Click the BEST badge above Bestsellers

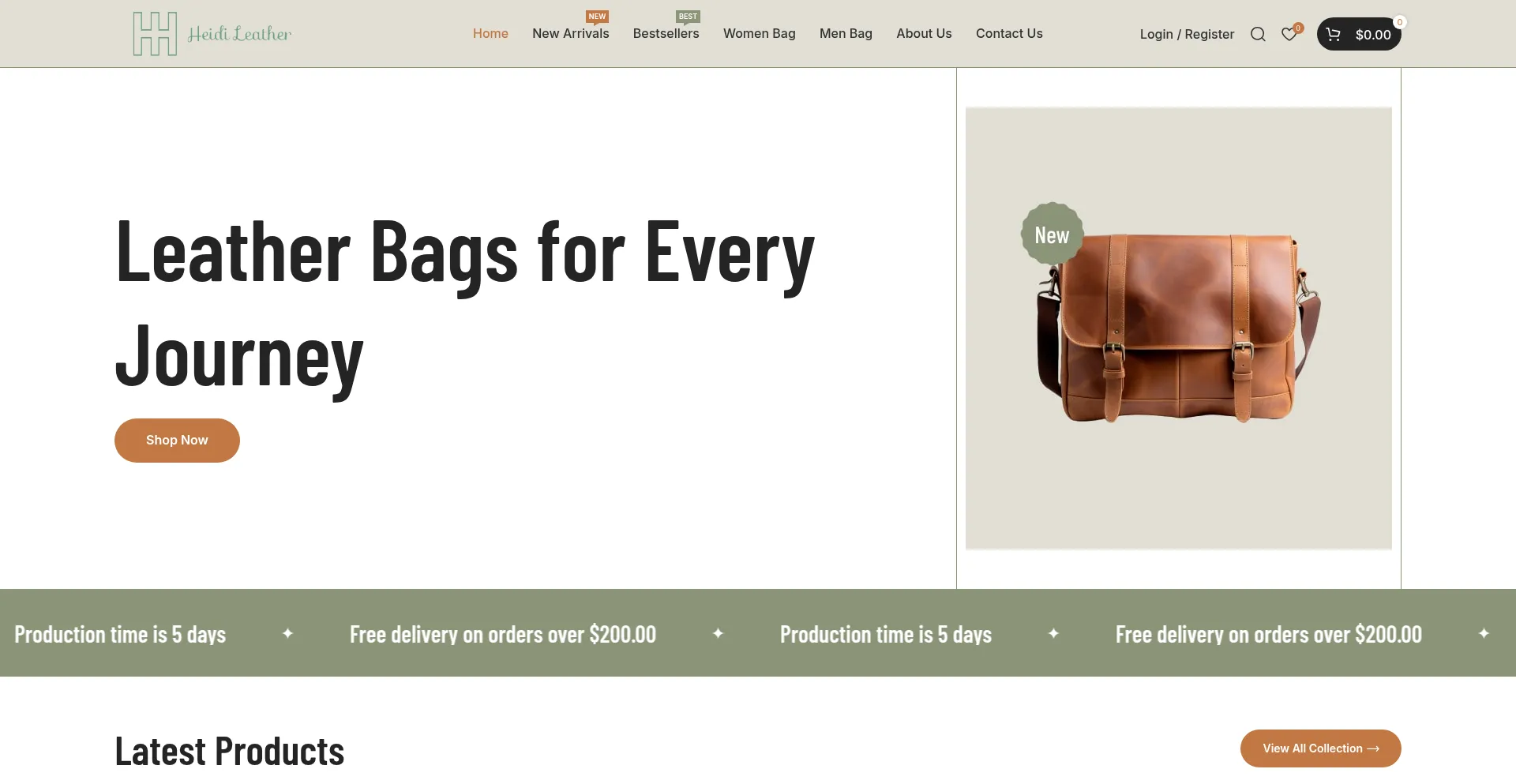(x=688, y=17)
